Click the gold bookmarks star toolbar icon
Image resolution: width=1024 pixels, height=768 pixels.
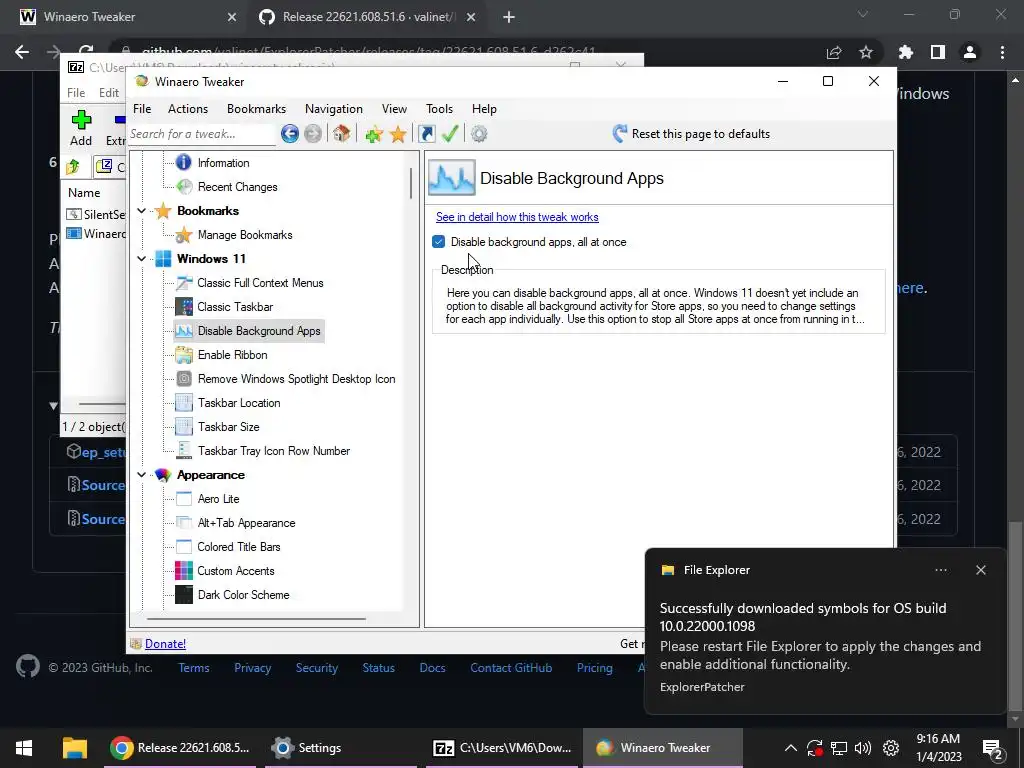tap(398, 135)
